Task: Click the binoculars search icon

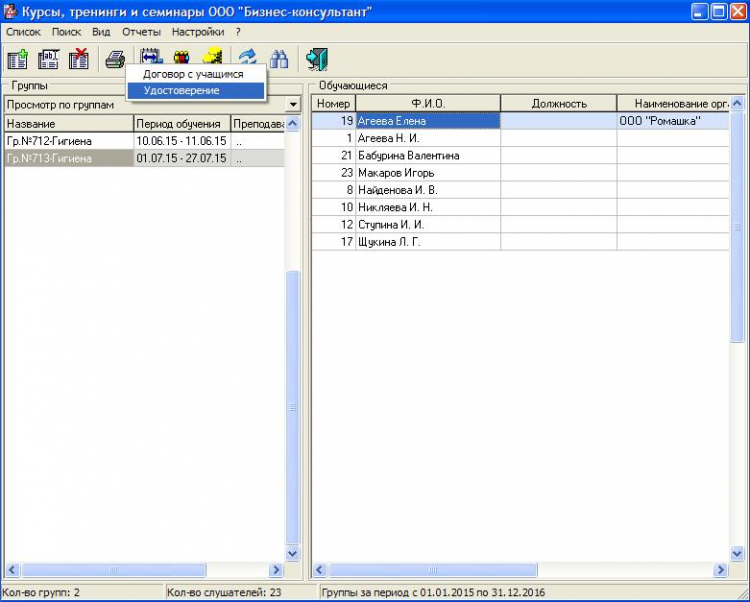Action: [279, 59]
